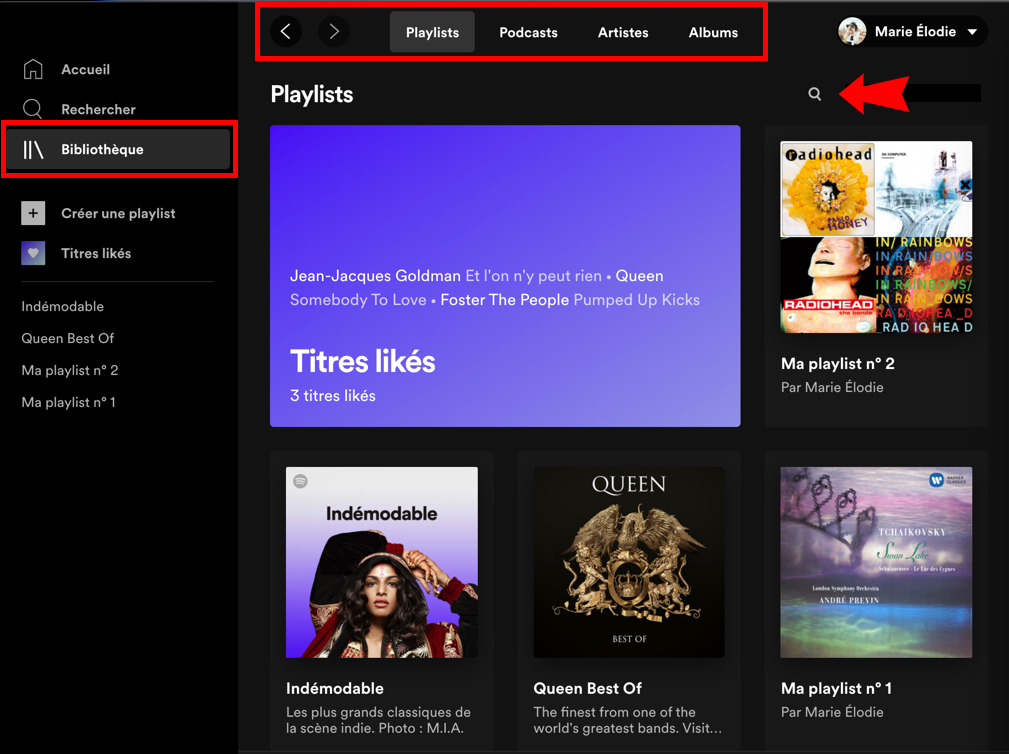Screen dimensions: 1009x754
Task: Click the Queen Best Of album cover
Action: (629, 562)
